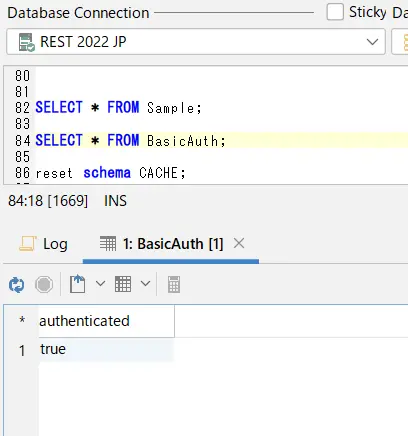Click the export results icon

pyautogui.click(x=77, y=284)
